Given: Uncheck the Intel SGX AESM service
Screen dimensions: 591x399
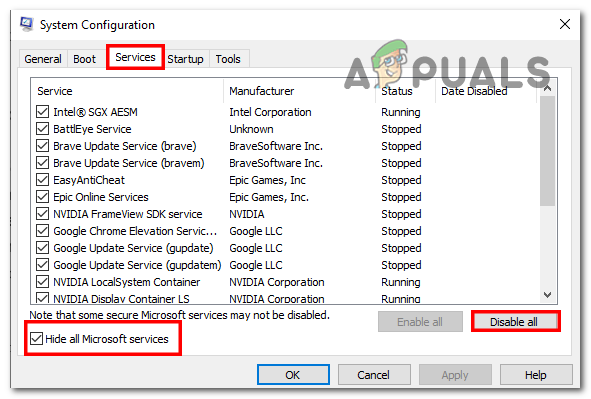Looking at the screenshot, I should [x=43, y=112].
